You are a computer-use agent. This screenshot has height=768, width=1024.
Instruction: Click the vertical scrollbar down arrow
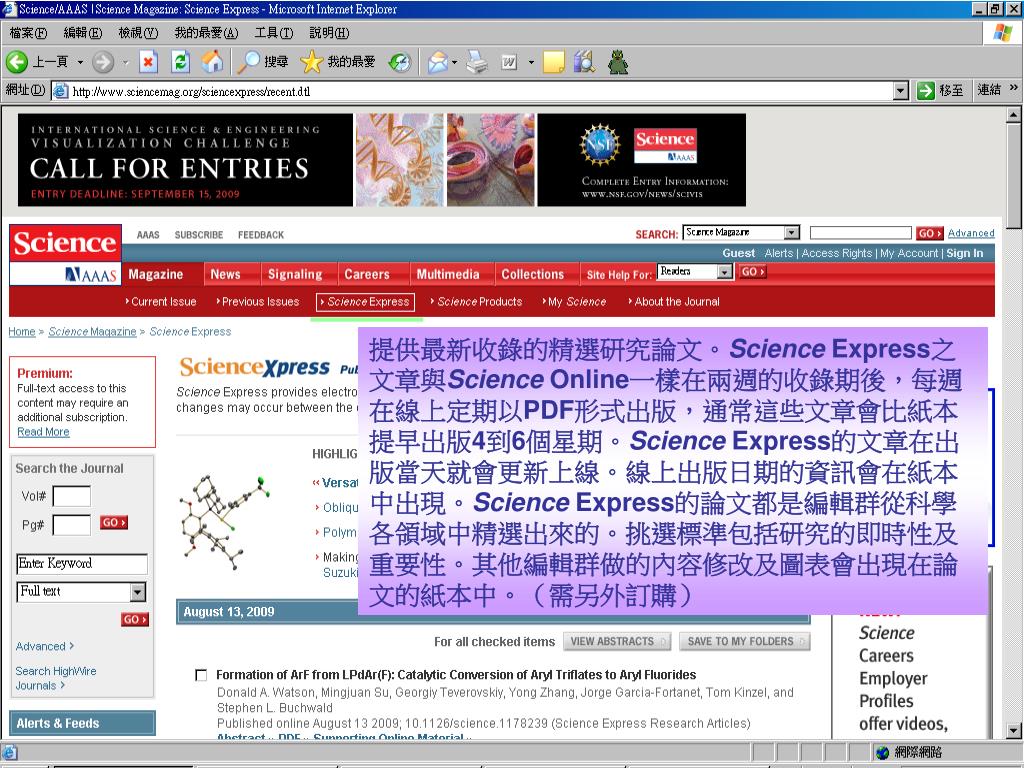1014,731
